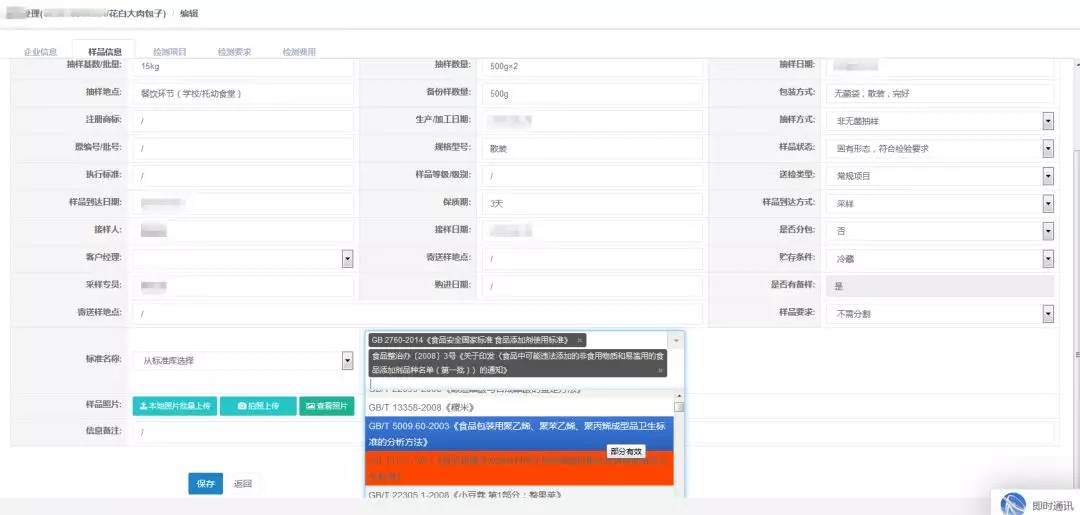Viewport: 1080px width, 515px height.
Task: Open 查看图片 to view photos
Action: click(326, 406)
